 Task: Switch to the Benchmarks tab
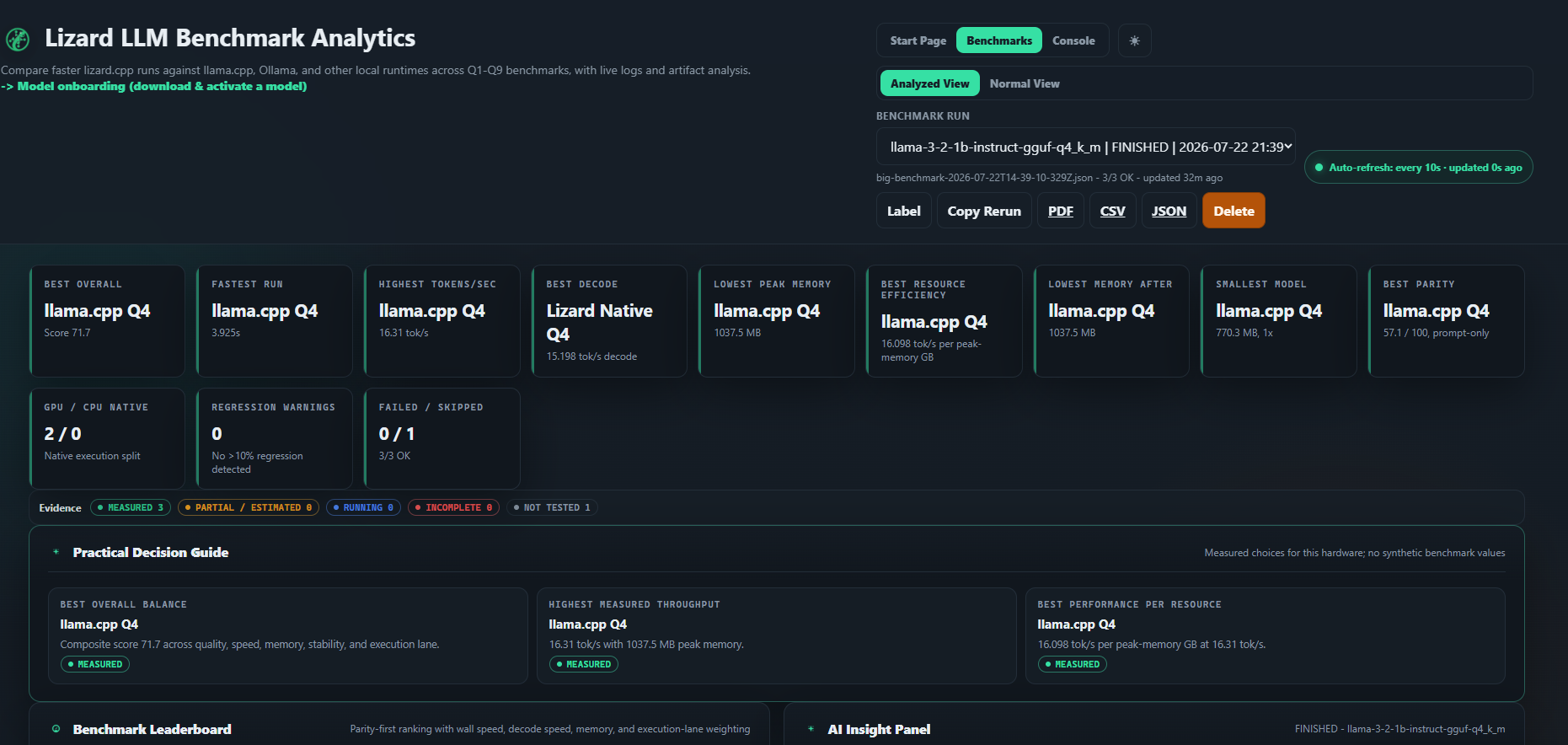click(x=999, y=40)
